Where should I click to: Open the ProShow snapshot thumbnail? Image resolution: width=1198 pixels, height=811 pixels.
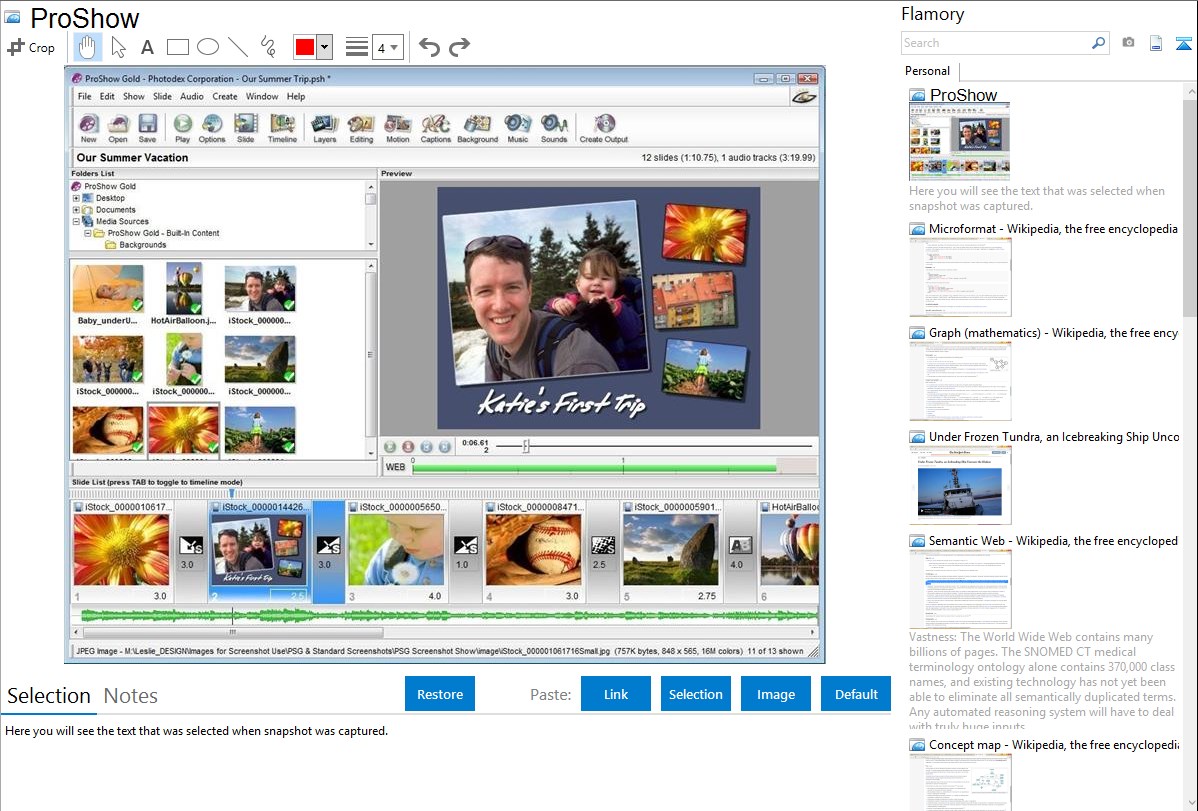click(960, 141)
